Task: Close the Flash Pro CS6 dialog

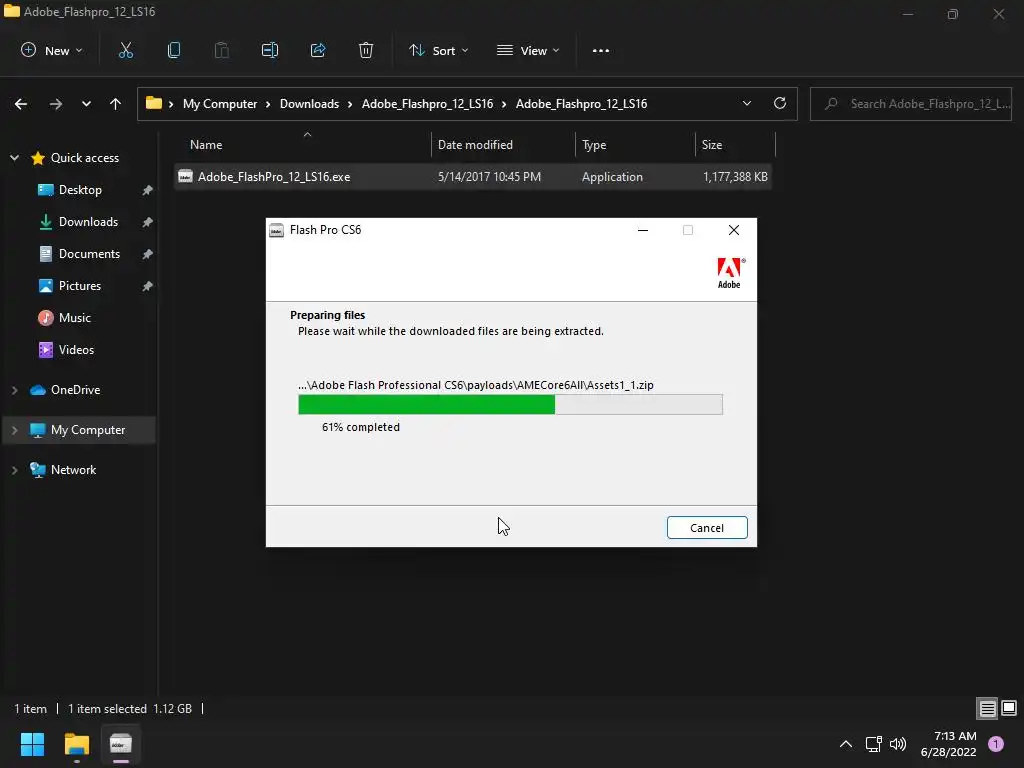Action: pos(733,230)
